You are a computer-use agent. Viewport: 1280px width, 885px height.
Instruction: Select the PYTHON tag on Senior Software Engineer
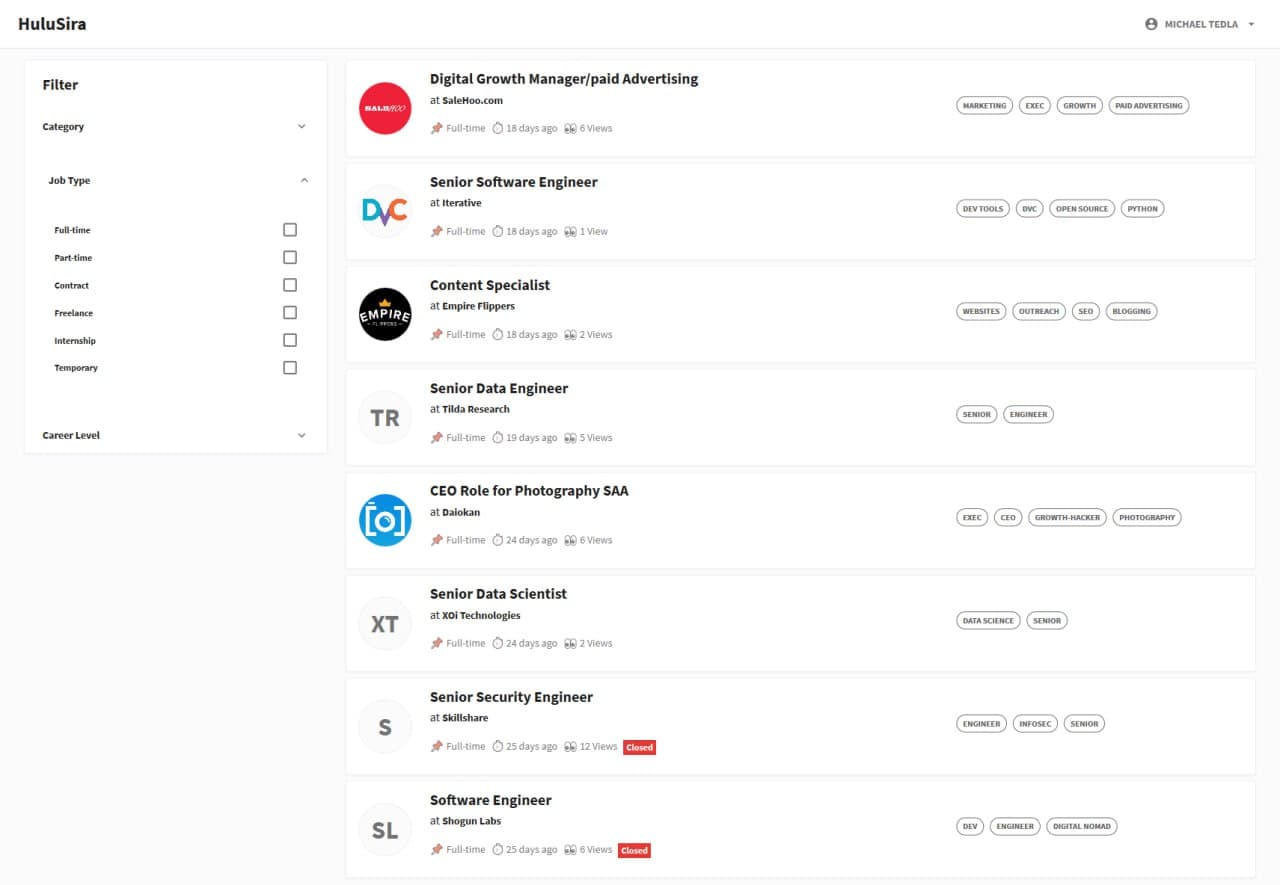point(1142,209)
